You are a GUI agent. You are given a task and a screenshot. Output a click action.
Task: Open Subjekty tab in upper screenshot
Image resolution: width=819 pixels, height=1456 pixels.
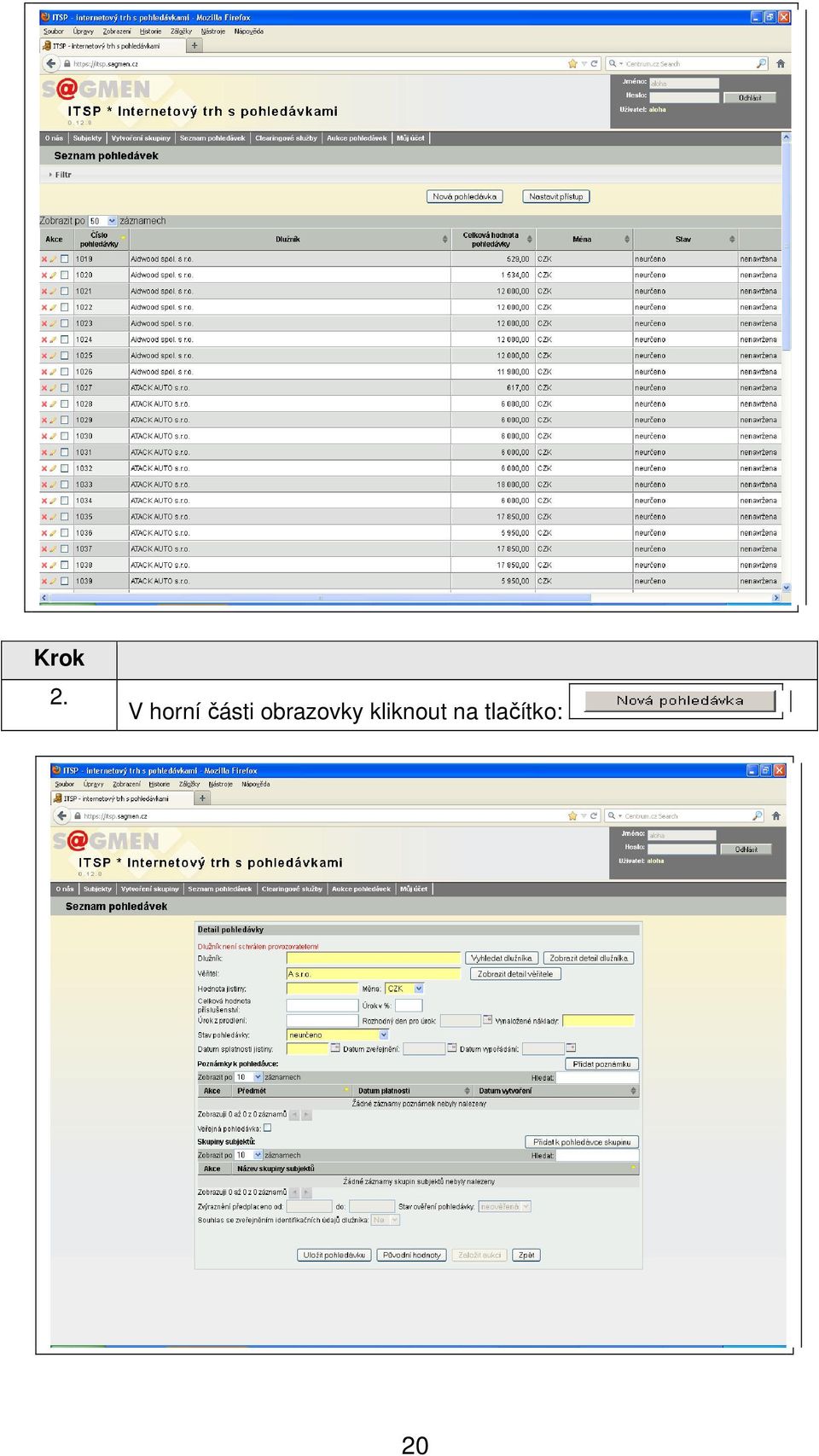pos(87,138)
